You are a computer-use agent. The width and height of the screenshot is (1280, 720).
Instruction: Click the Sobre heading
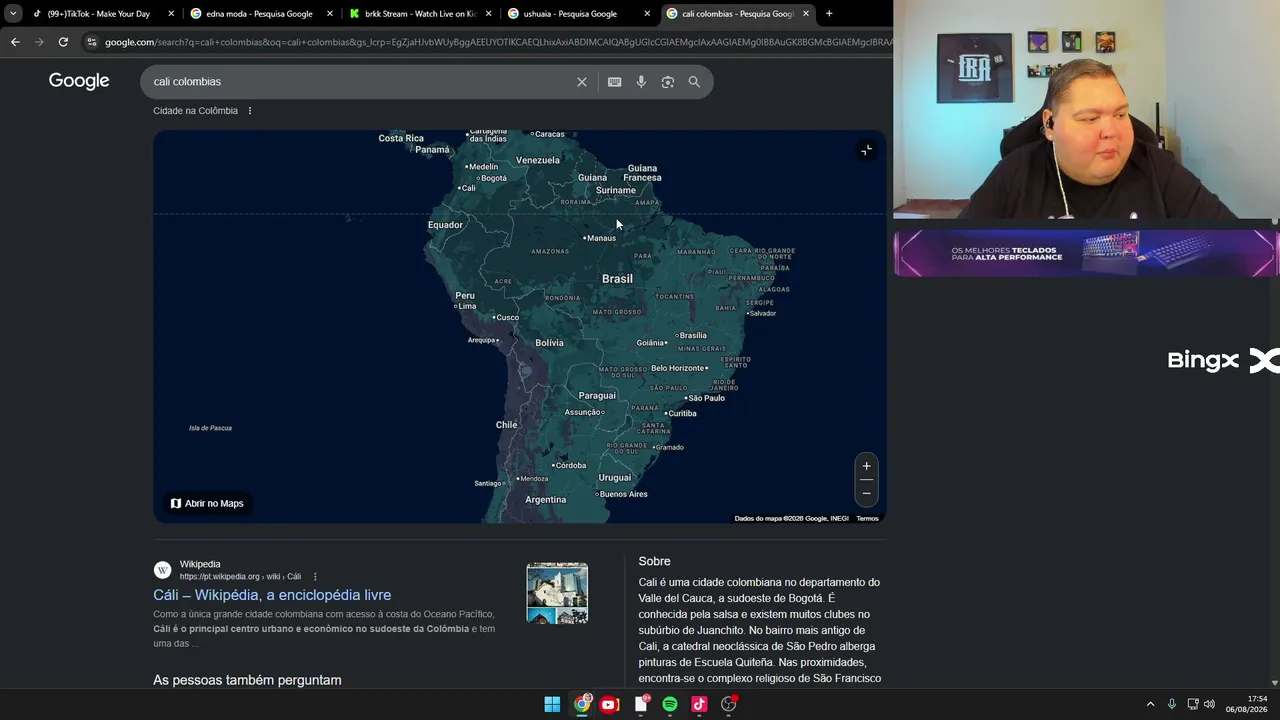[x=654, y=562]
